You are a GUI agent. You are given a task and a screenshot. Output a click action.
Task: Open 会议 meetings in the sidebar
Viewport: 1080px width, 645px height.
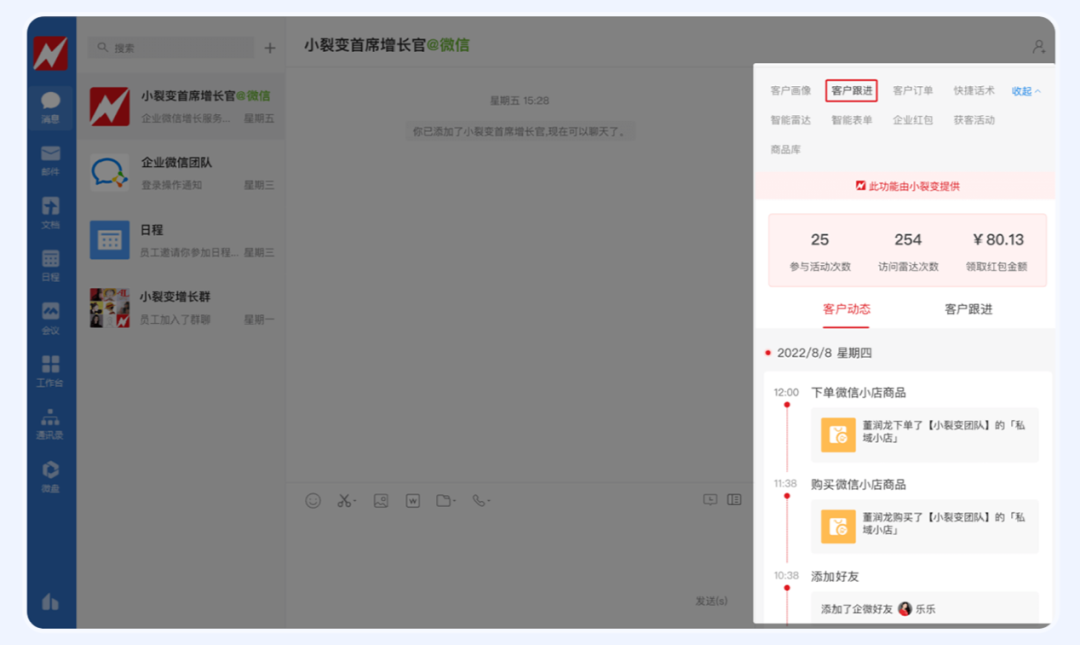point(51,318)
